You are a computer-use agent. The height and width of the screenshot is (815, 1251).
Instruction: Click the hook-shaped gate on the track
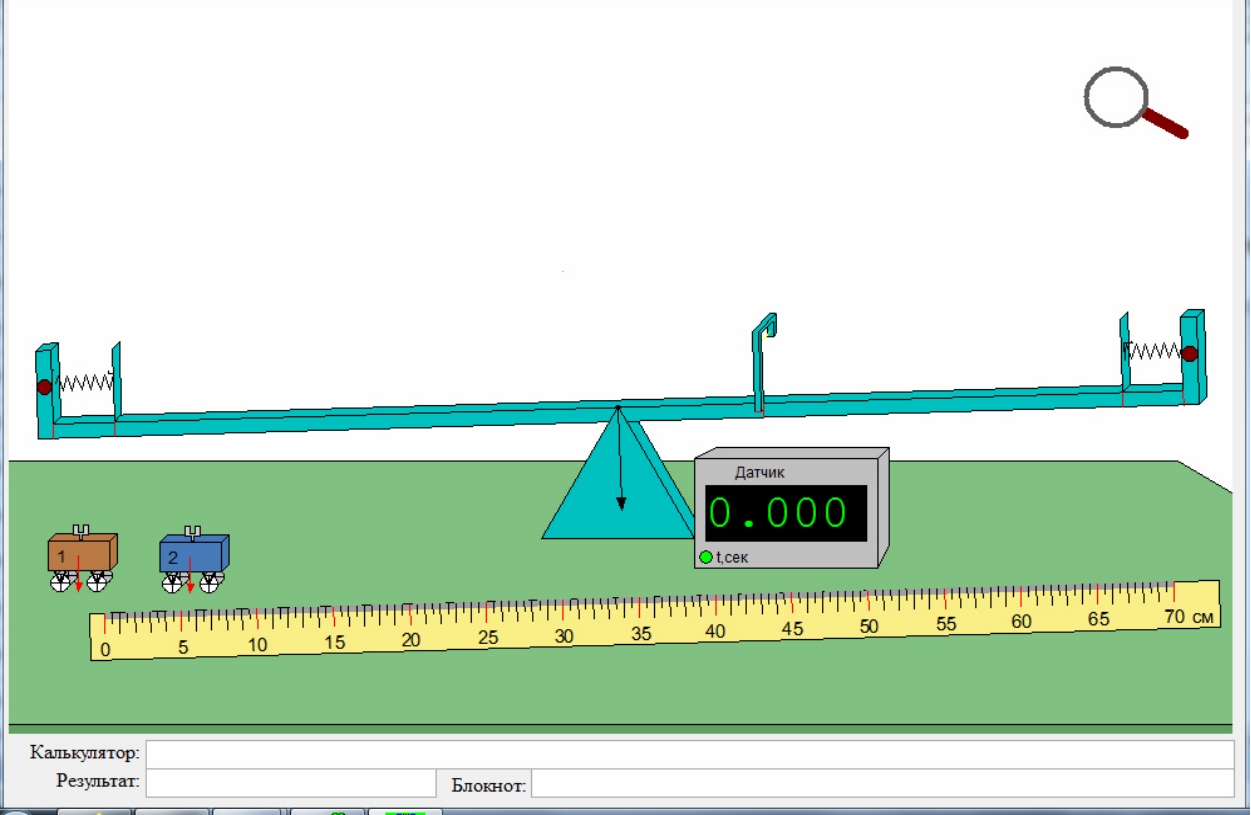[x=764, y=363]
